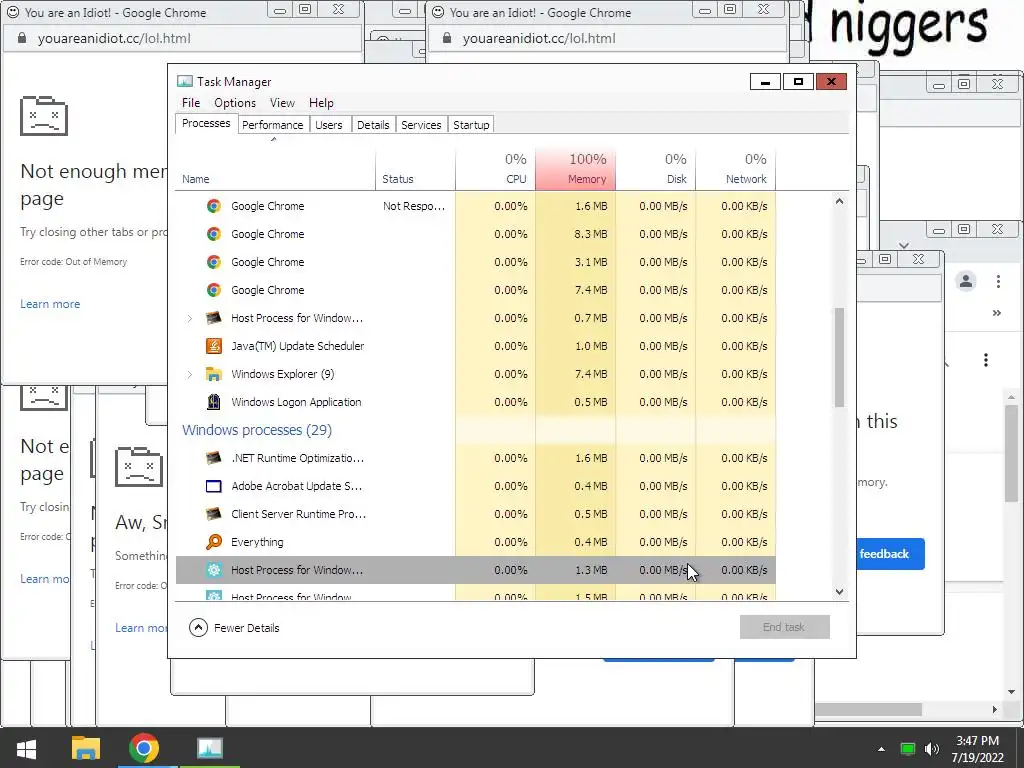The width and height of the screenshot is (1024, 768).
Task: Show hidden system tray icons
Action: click(x=881, y=749)
